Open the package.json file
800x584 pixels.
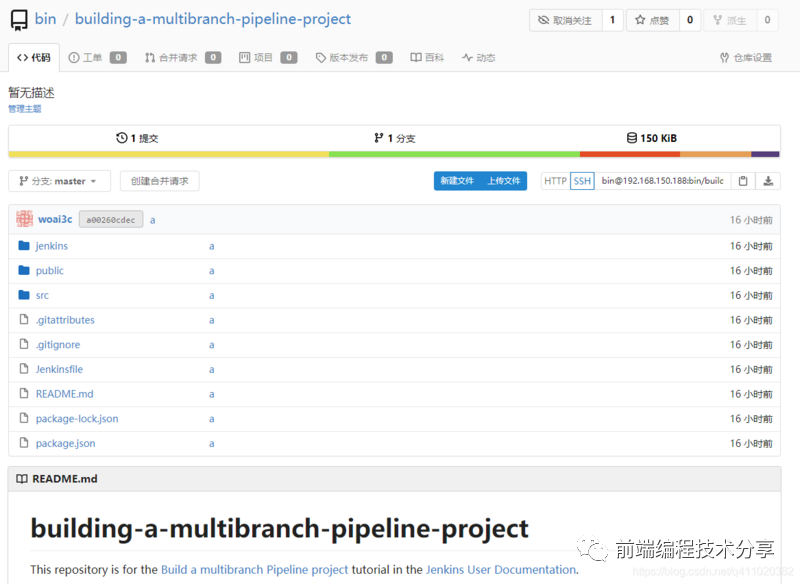tap(65, 443)
